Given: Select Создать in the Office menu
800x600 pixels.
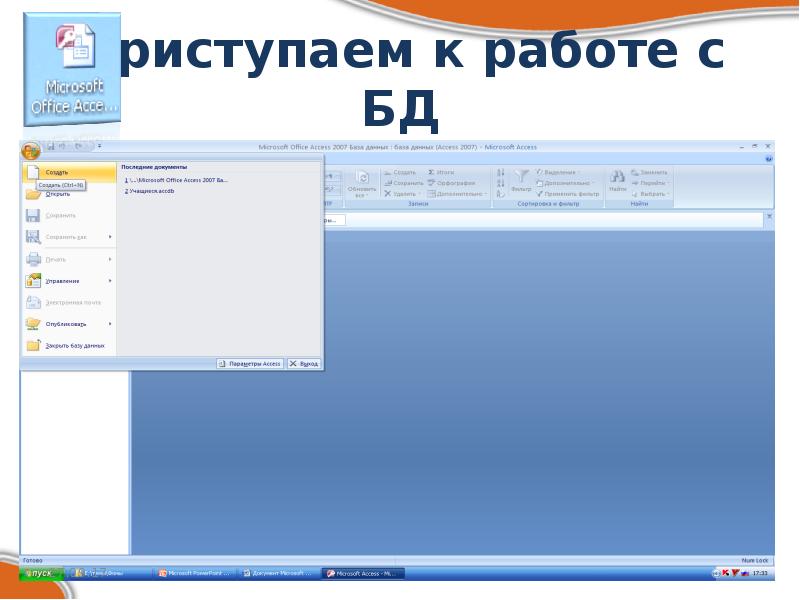Looking at the screenshot, I should (x=69, y=172).
